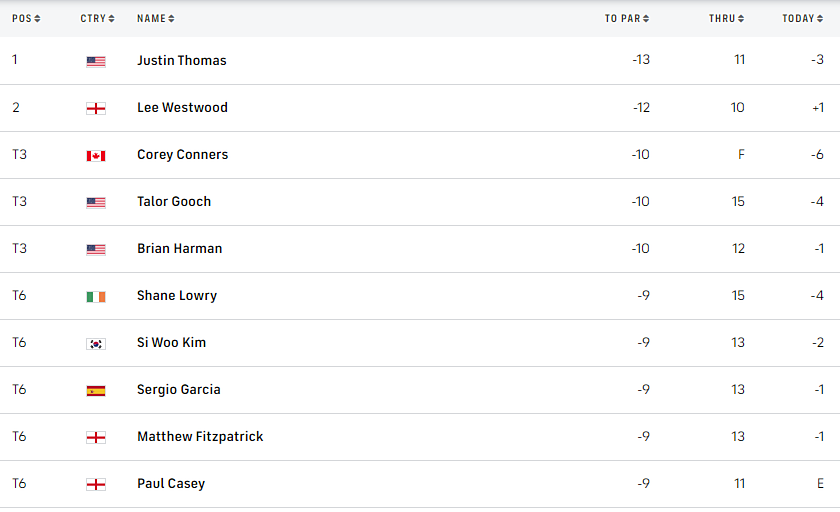Click the USA flag beside Brian Harman
The width and height of the screenshot is (840, 512).
(x=96, y=249)
